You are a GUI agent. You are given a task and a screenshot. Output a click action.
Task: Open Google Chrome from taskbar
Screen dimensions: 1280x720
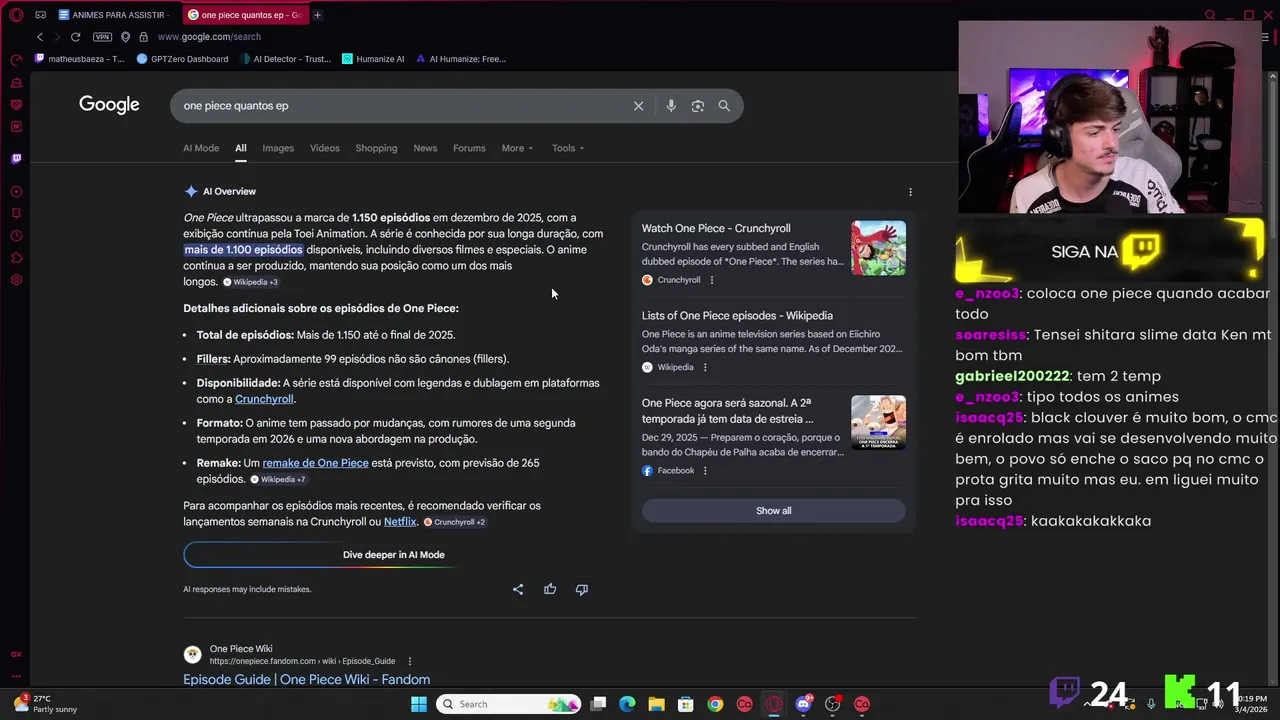pyautogui.click(x=715, y=704)
